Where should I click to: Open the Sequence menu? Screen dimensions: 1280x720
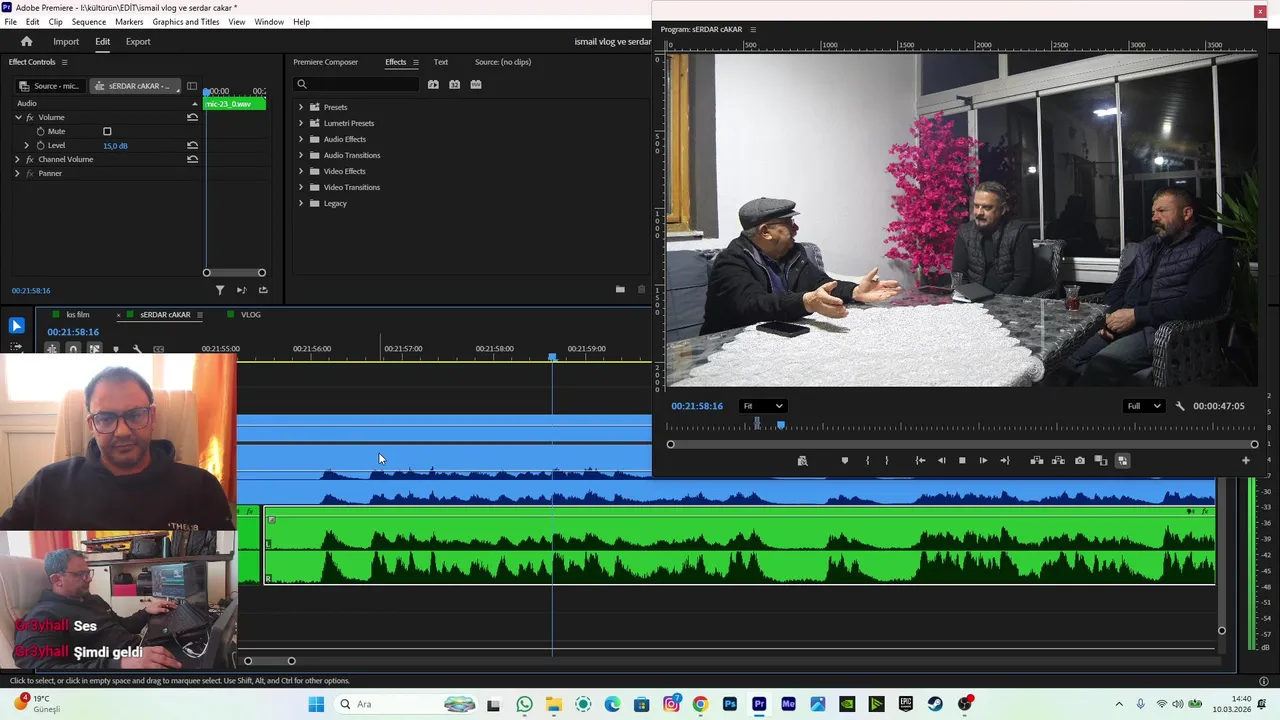click(x=89, y=21)
